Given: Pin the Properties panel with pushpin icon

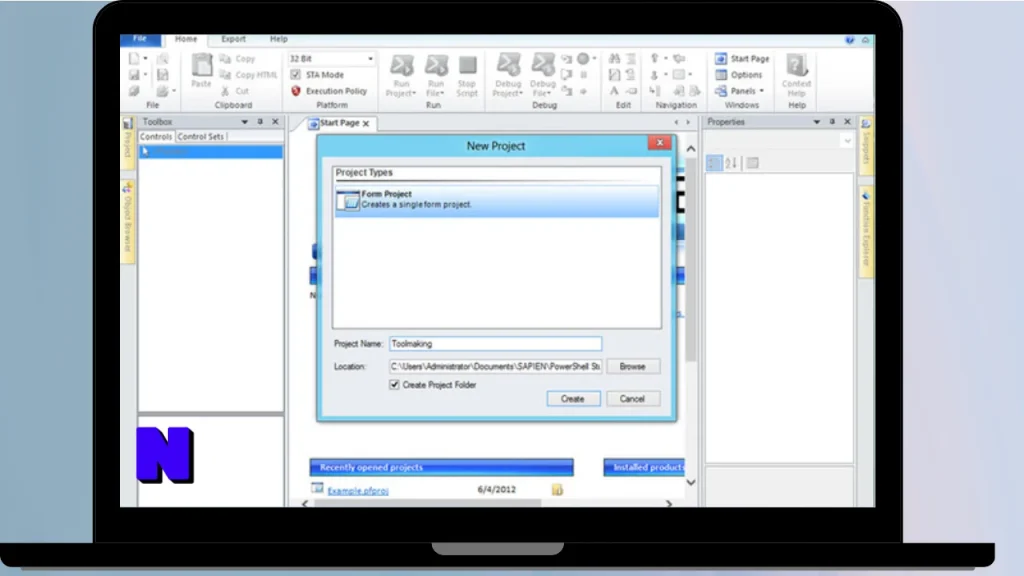Looking at the screenshot, I should [832, 122].
